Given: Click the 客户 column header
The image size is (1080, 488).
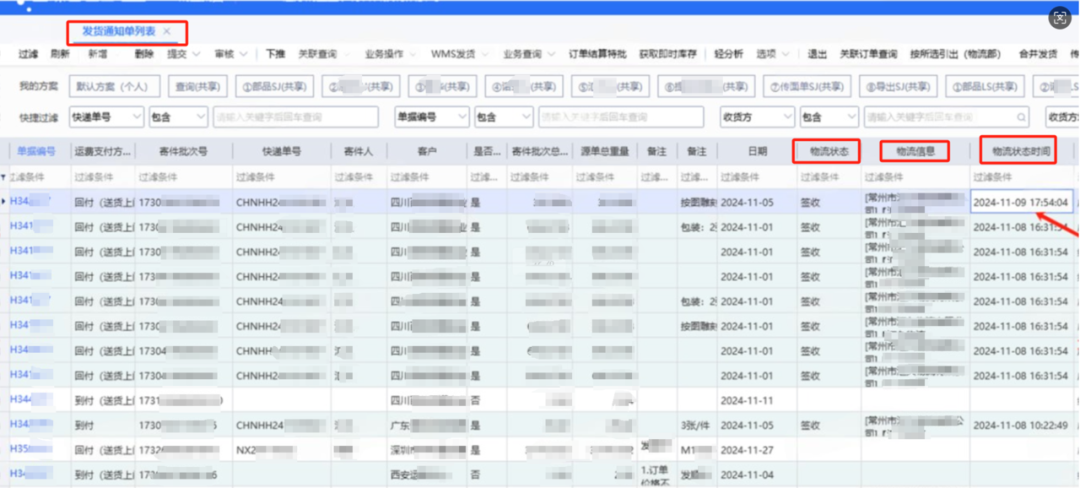Looking at the screenshot, I should click(427, 151).
